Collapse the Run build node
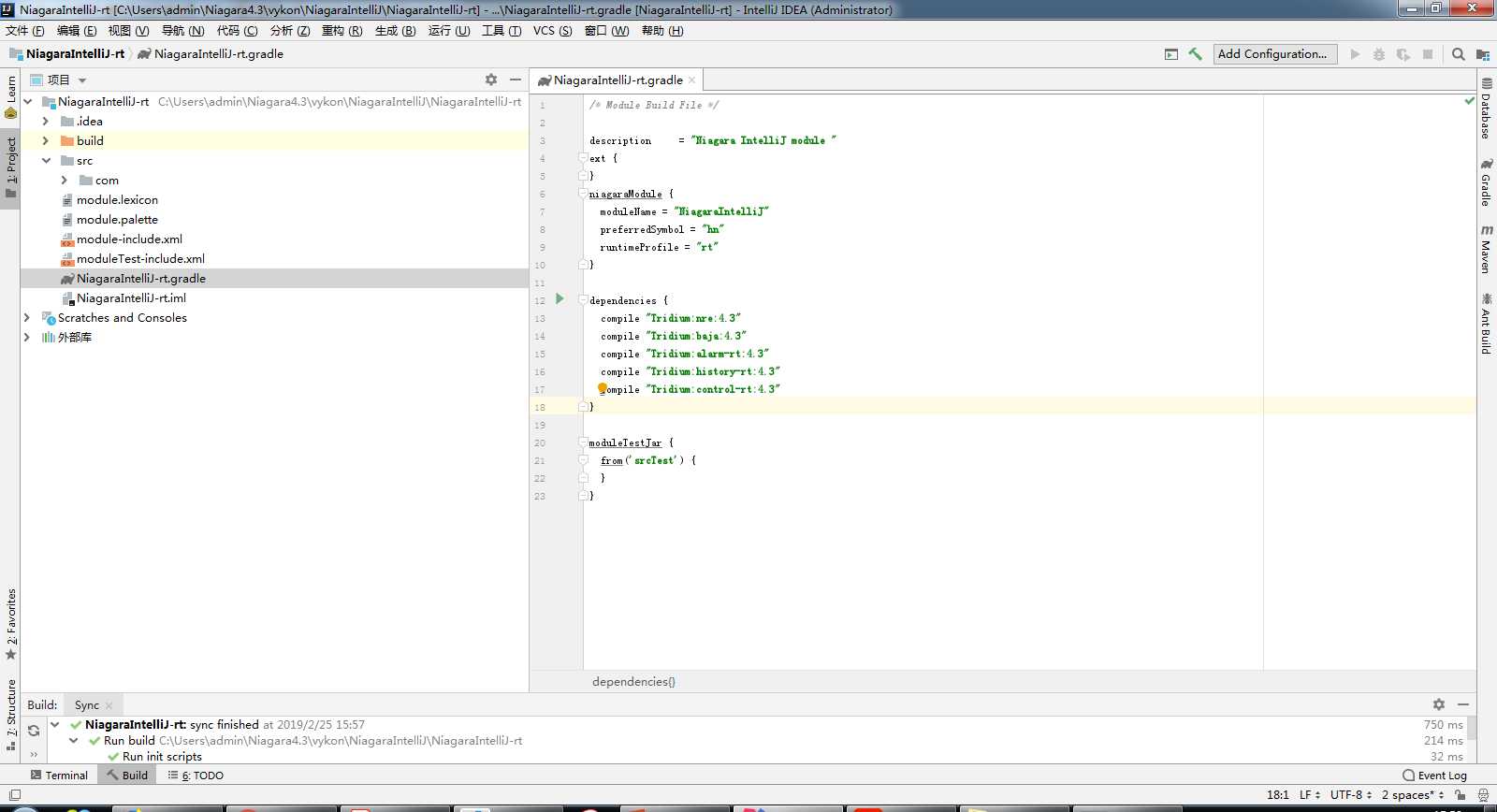 pos(73,740)
